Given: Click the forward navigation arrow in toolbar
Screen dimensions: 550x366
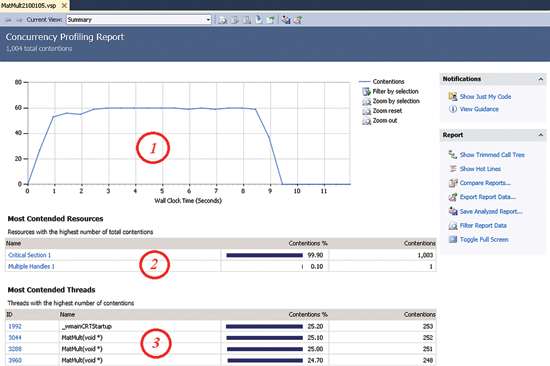Looking at the screenshot, I should pyautogui.click(x=19, y=20).
